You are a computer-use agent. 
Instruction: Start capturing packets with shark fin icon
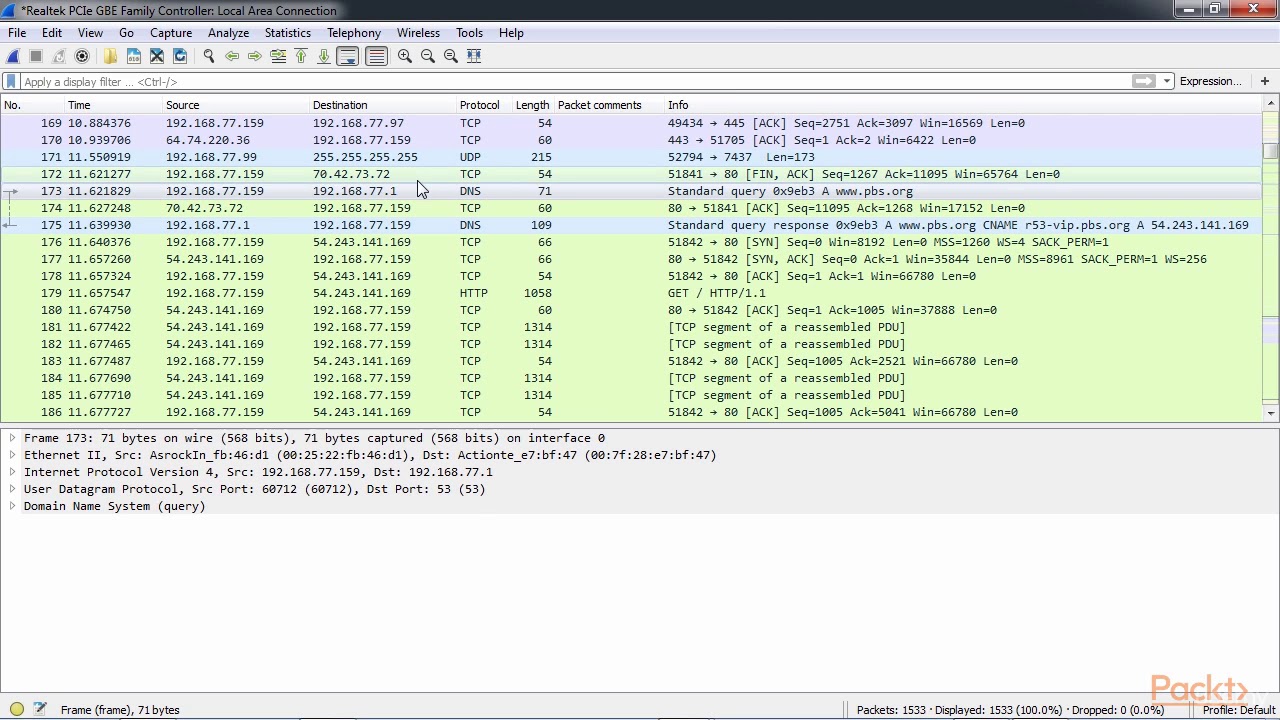(x=14, y=56)
